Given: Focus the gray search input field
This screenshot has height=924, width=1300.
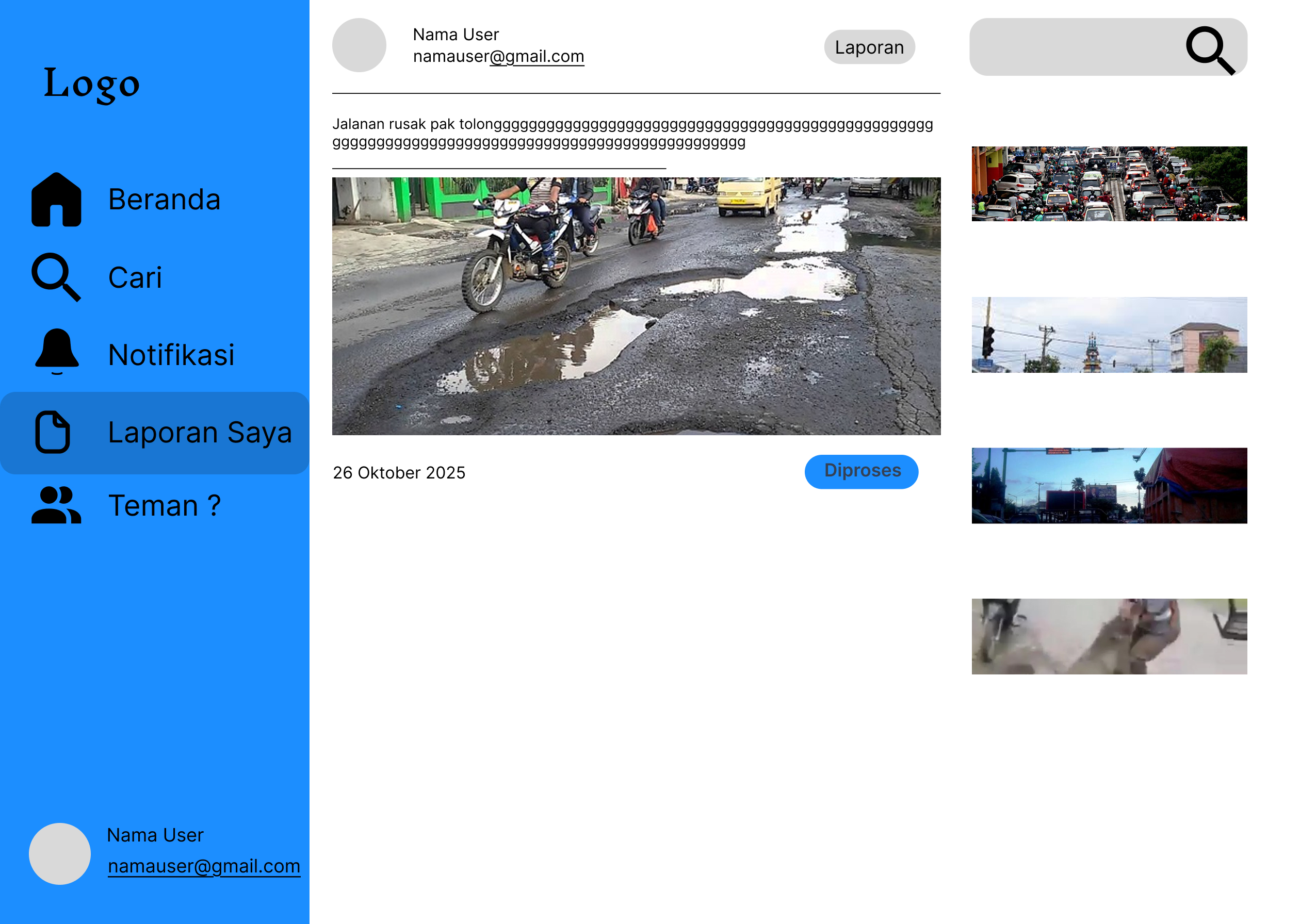Looking at the screenshot, I should click(x=1073, y=47).
